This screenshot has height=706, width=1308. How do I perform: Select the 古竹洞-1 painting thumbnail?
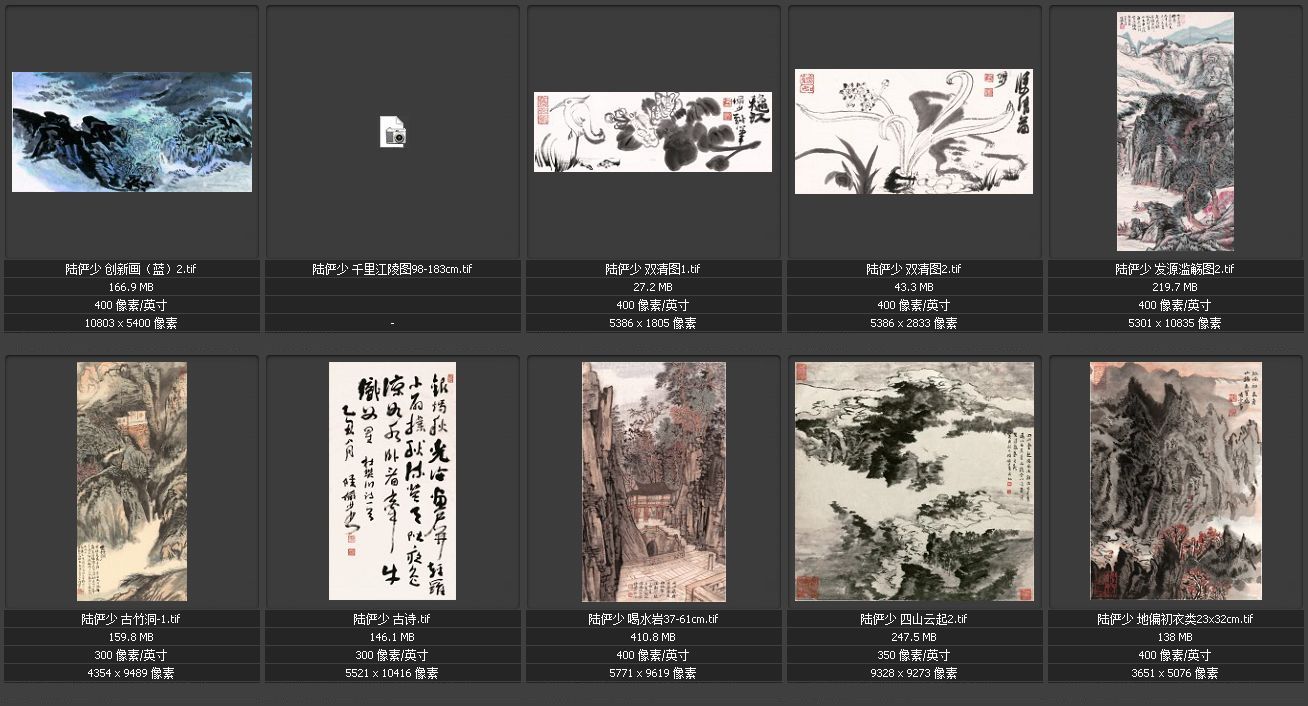132,481
